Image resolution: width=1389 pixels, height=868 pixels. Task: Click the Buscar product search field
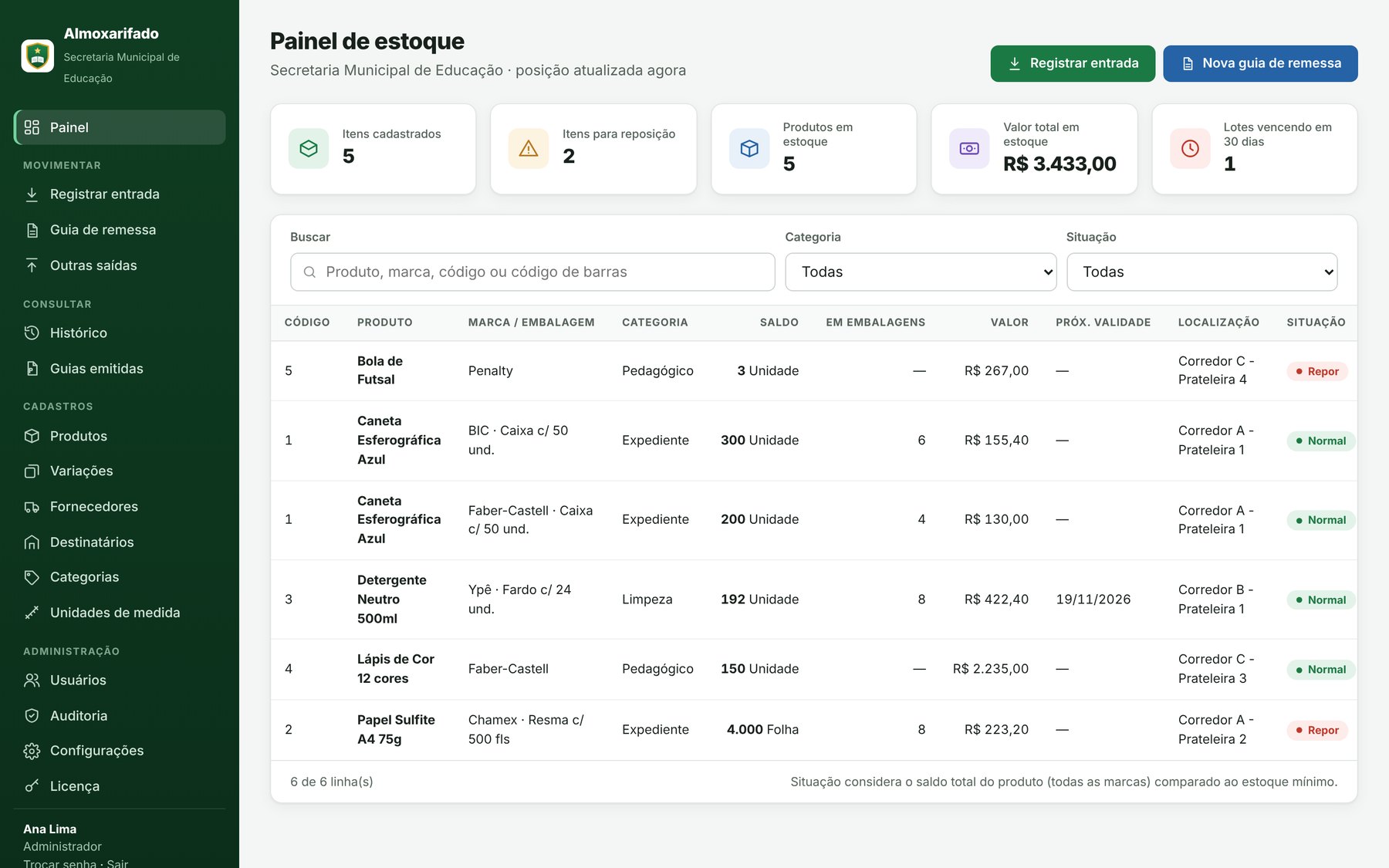(x=532, y=272)
